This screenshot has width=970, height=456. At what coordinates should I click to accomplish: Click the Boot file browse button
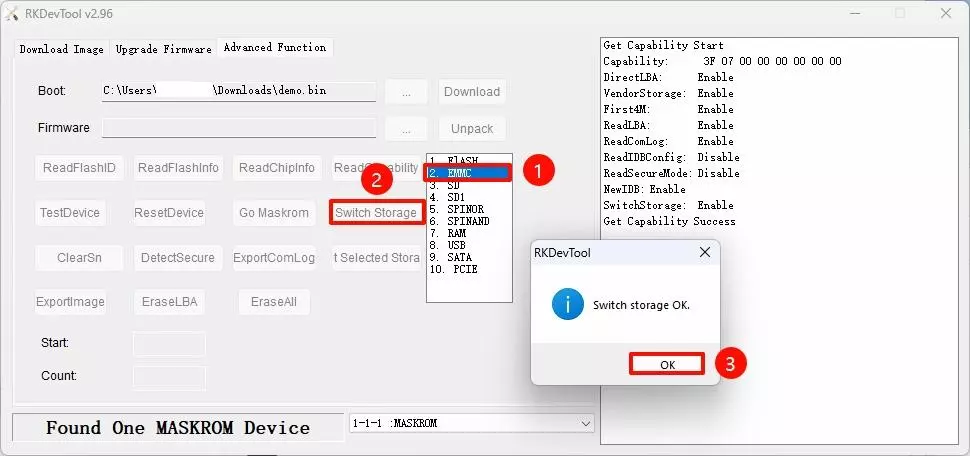click(406, 91)
